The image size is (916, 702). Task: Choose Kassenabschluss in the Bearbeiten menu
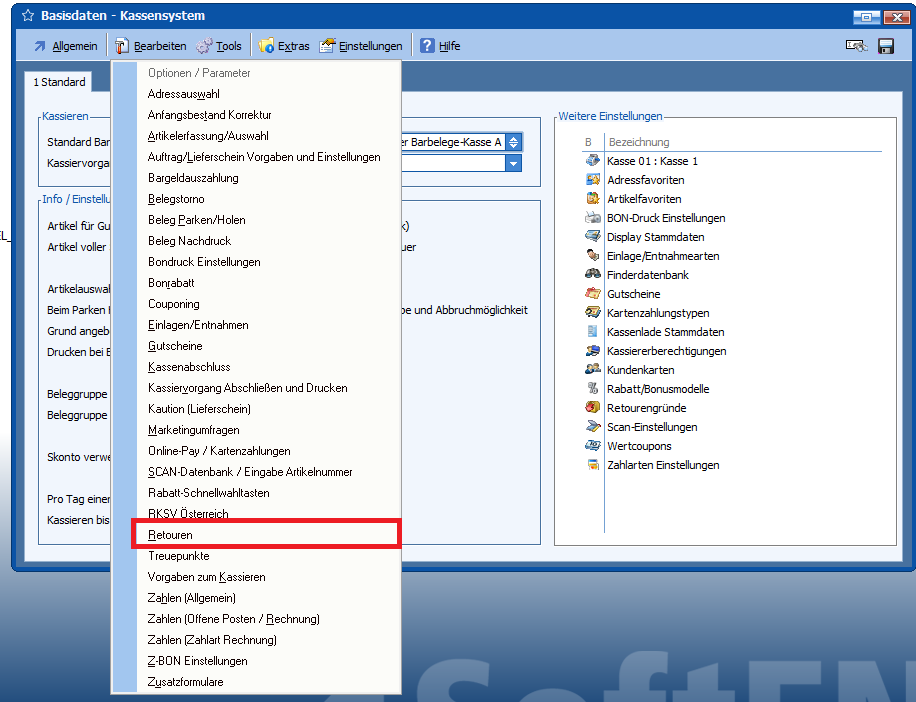[x=191, y=367]
